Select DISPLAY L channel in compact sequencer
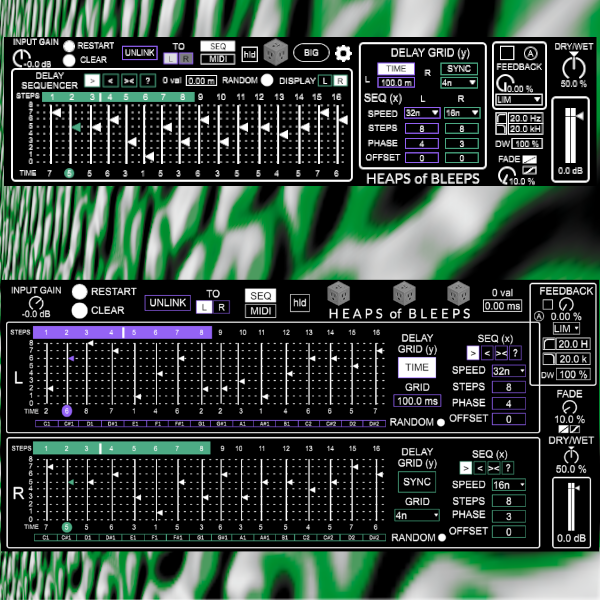Image resolution: width=600 pixels, height=600 pixels. click(x=324, y=81)
